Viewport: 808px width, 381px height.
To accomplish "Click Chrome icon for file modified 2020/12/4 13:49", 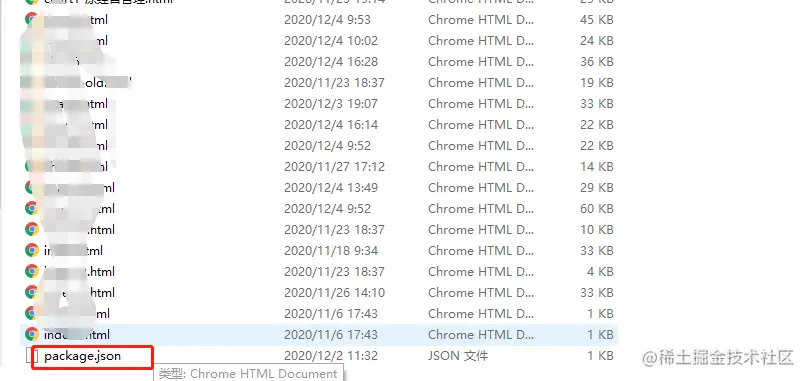I will tap(32, 188).
